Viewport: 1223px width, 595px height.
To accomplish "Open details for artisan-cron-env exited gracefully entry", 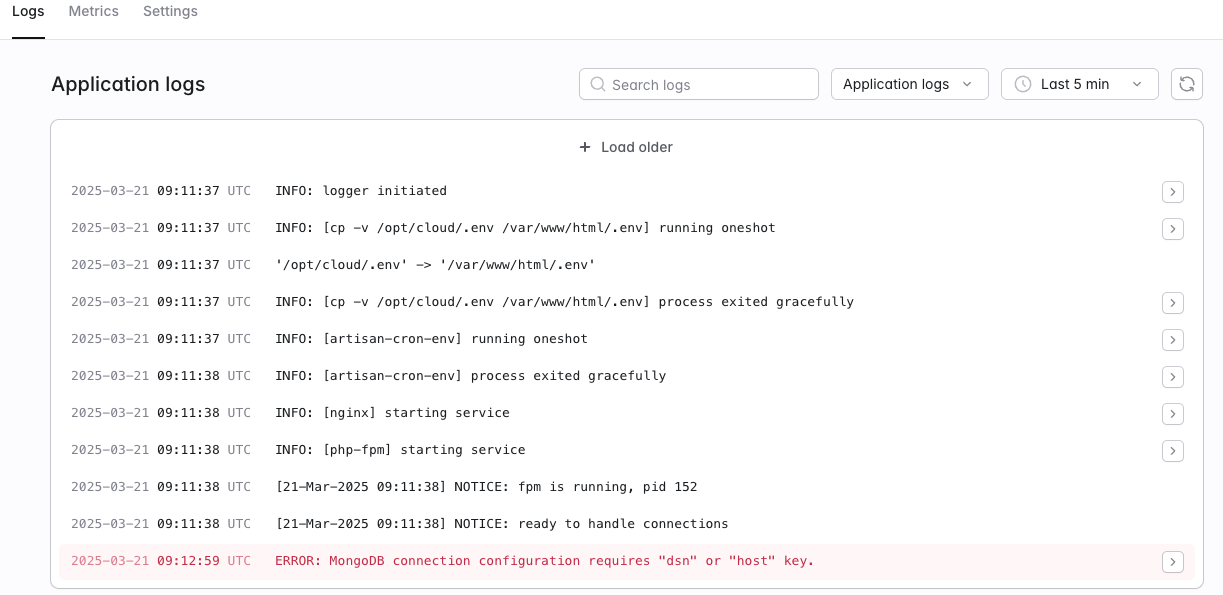I will [1173, 377].
